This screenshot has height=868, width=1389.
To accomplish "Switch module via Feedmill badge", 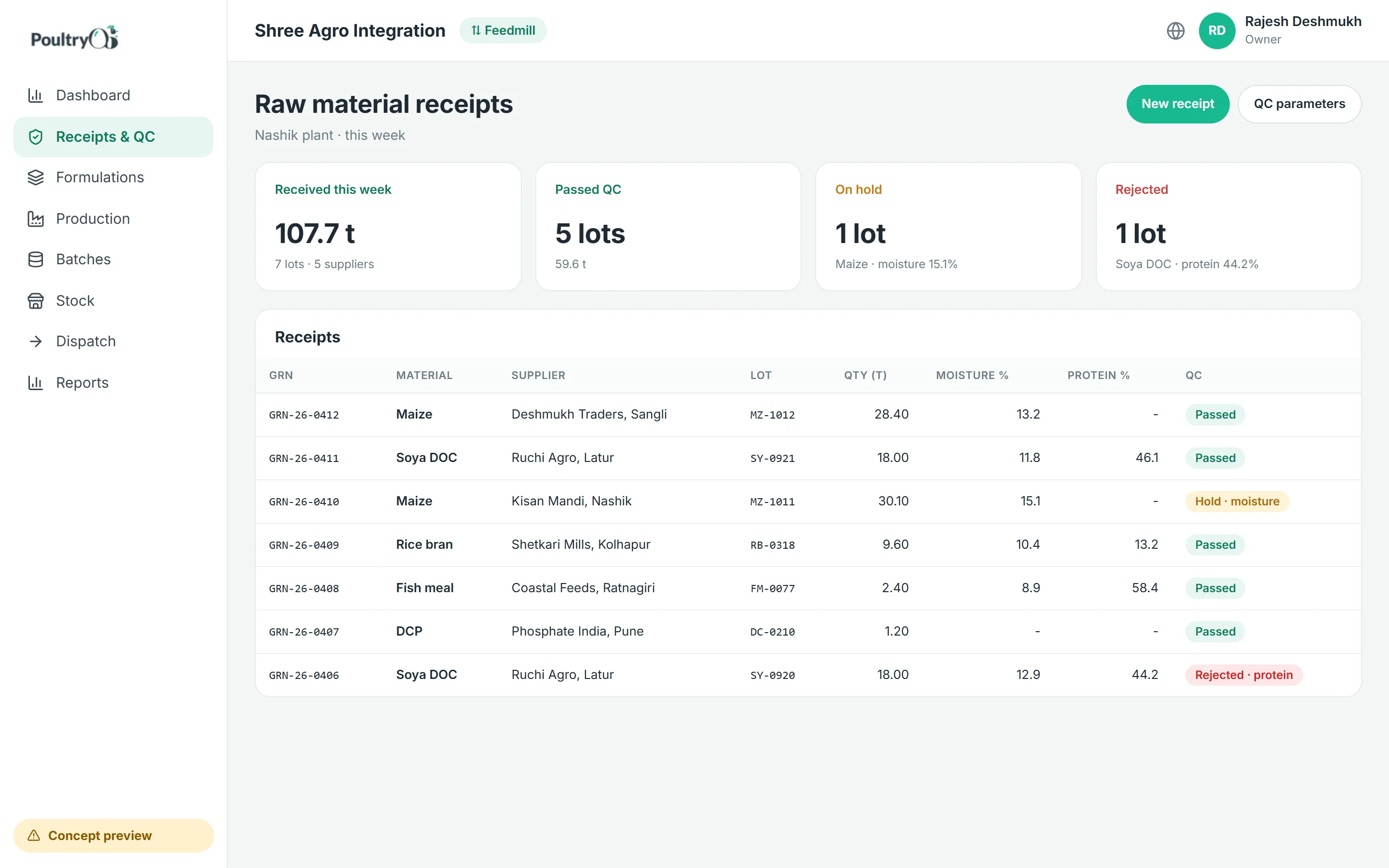I will pos(503,30).
